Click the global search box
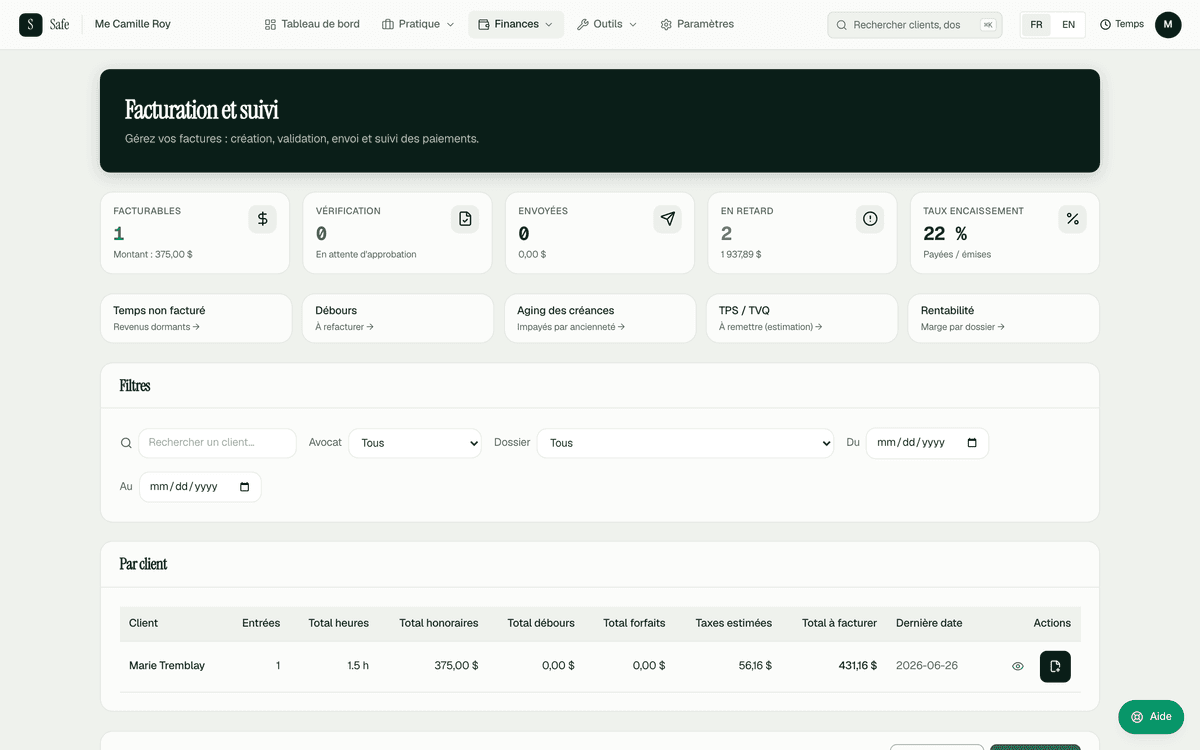Viewport: 1200px width, 750px height. [x=915, y=25]
